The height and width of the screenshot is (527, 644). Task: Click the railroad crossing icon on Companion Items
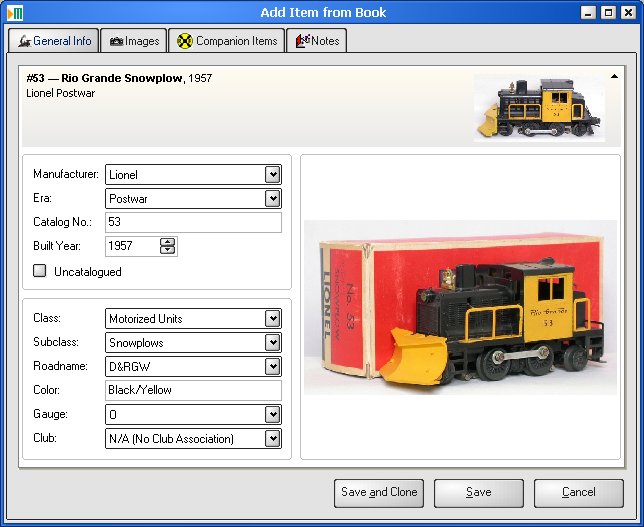[185, 41]
